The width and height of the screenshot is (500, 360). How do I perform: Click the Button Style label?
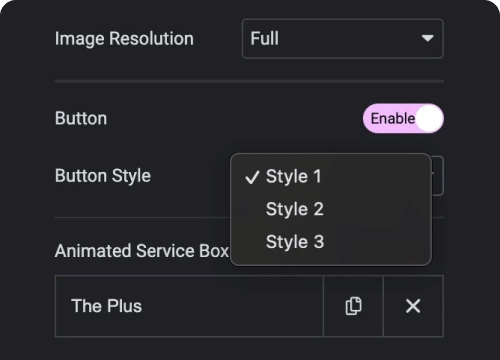tap(103, 176)
